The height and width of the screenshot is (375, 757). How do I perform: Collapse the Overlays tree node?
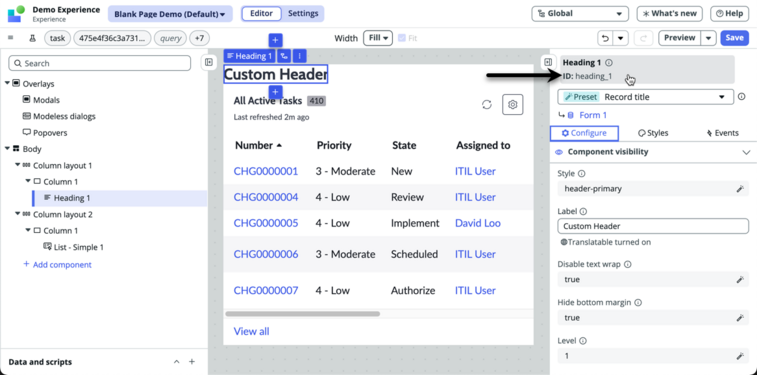point(7,83)
